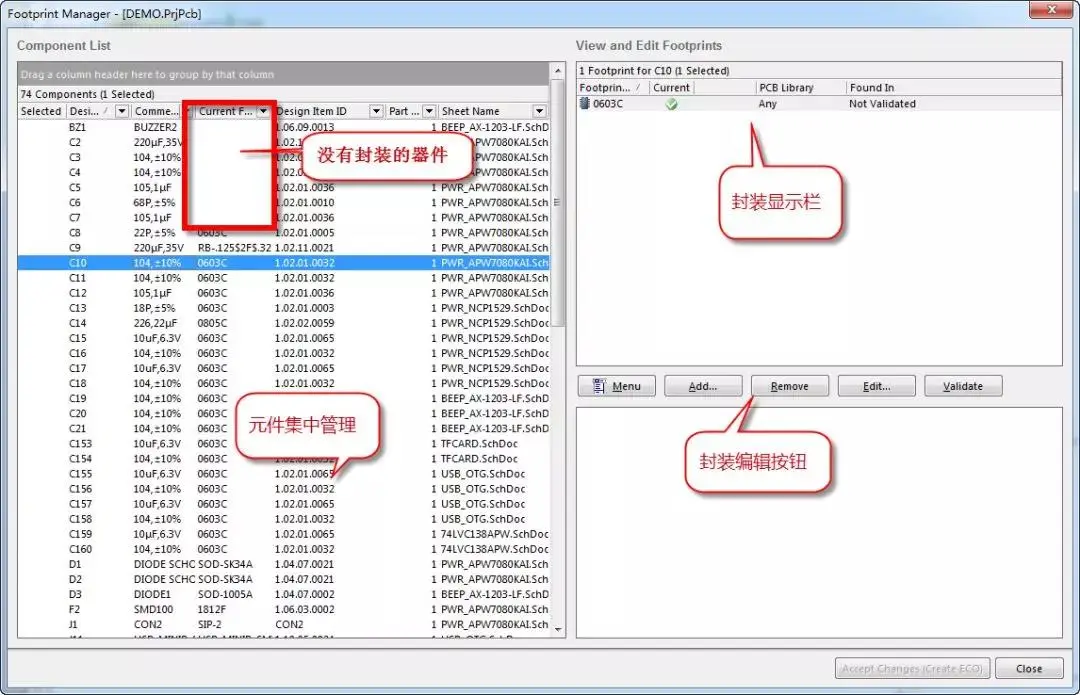Open the Edit... footprint dialog
This screenshot has width=1080, height=695.
877,386
